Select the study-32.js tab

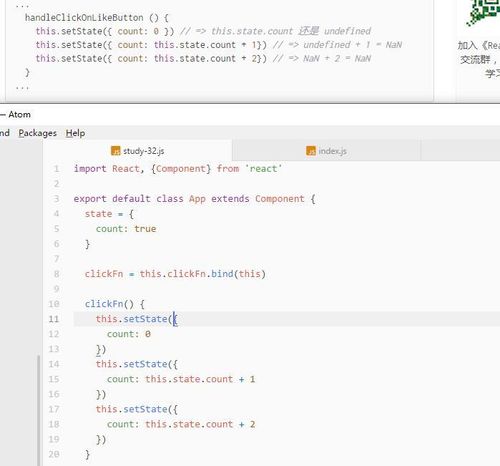tap(137, 151)
